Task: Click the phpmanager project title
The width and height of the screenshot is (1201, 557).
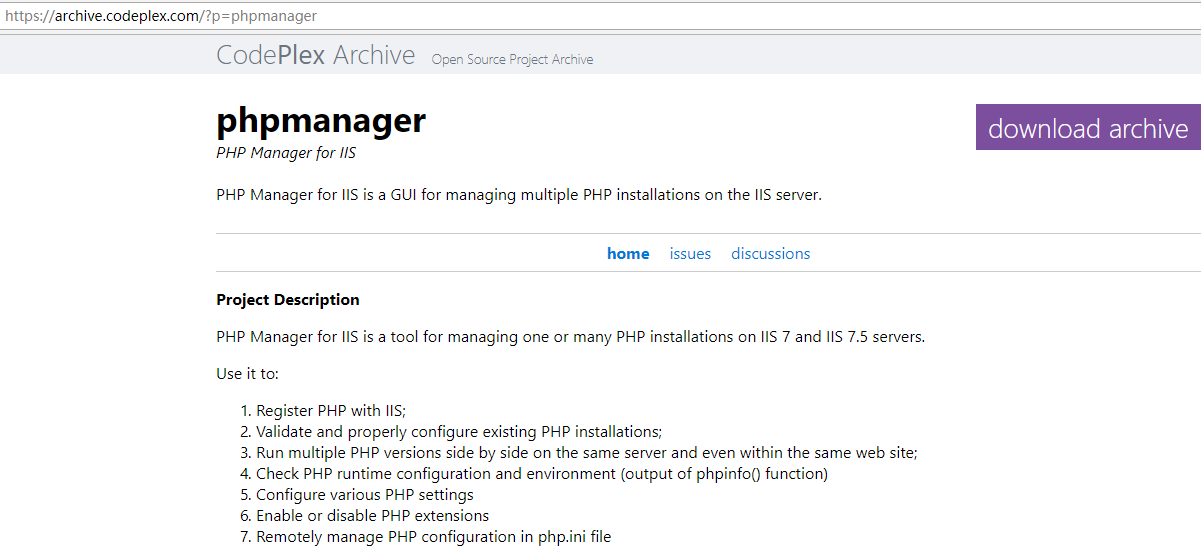Action: click(321, 122)
